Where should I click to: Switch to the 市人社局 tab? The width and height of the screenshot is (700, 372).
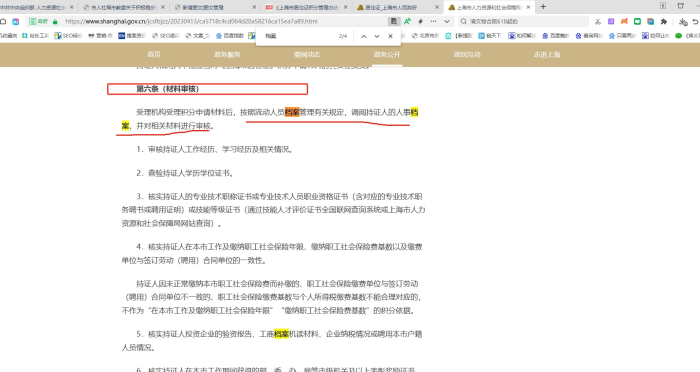tap(123, 7)
